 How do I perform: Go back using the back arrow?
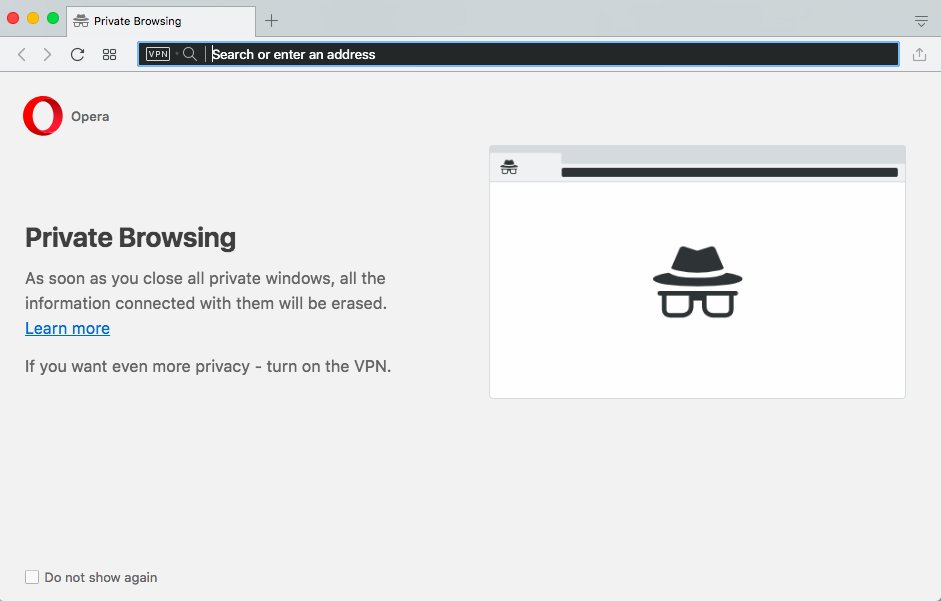tap(22, 55)
